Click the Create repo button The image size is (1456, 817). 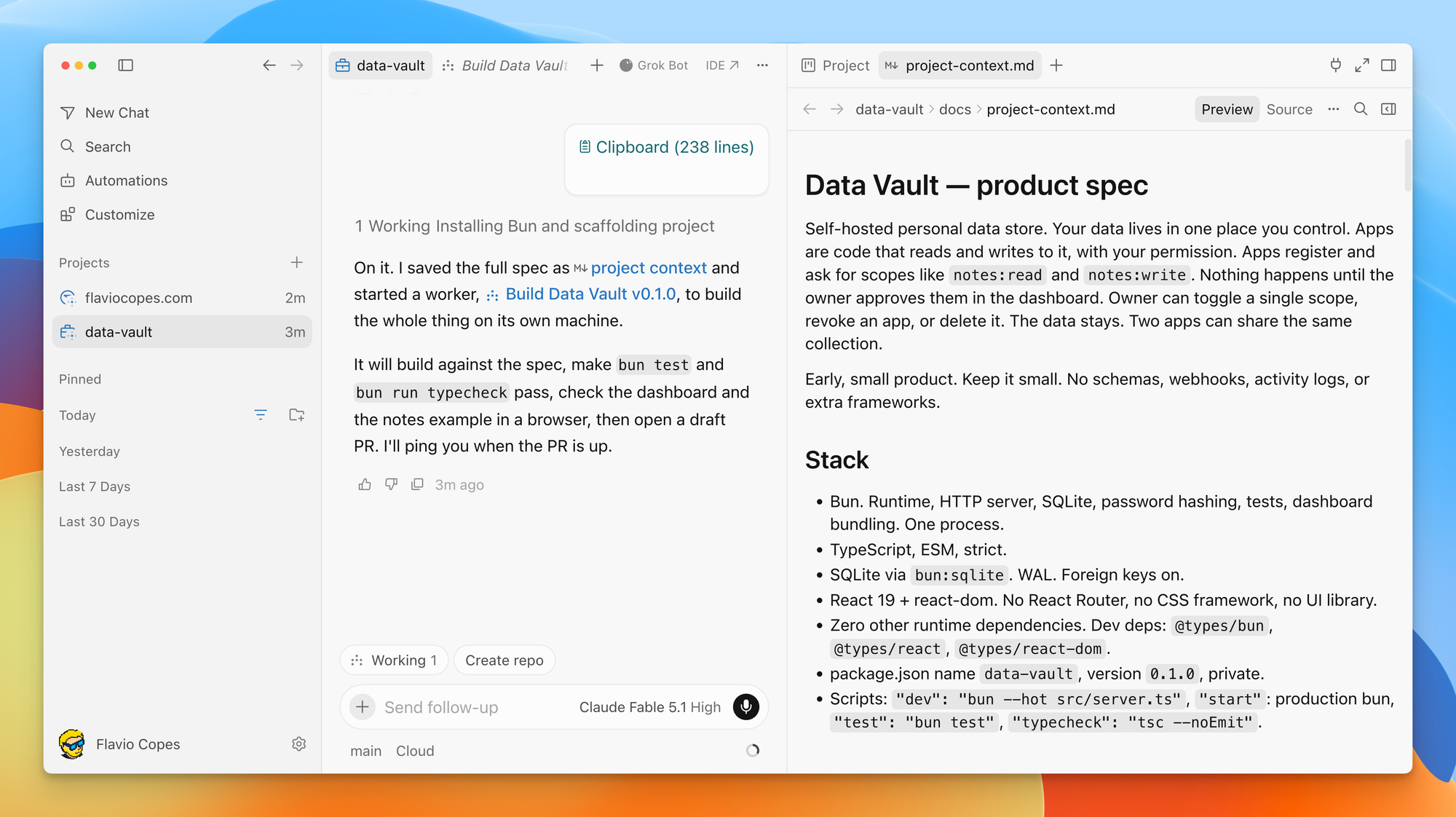click(504, 660)
